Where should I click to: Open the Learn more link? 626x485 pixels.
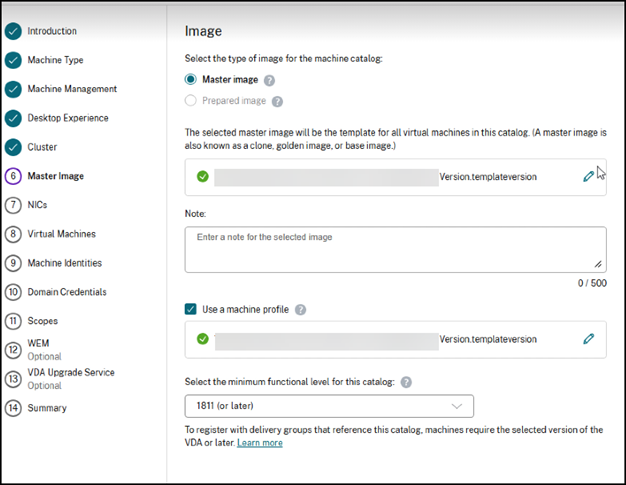pos(259,443)
